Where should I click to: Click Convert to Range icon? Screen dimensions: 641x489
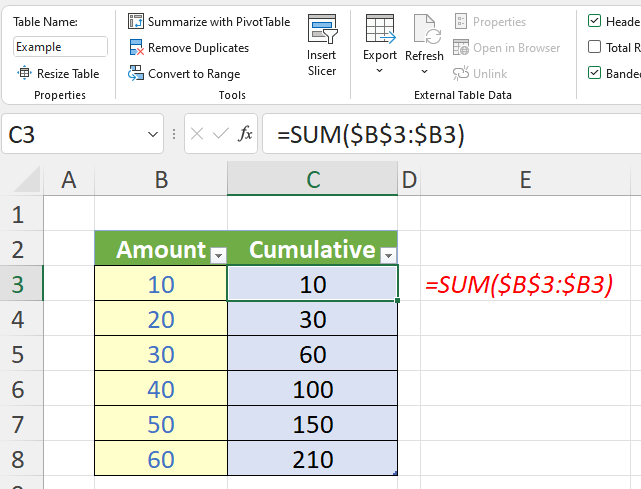click(x=137, y=73)
